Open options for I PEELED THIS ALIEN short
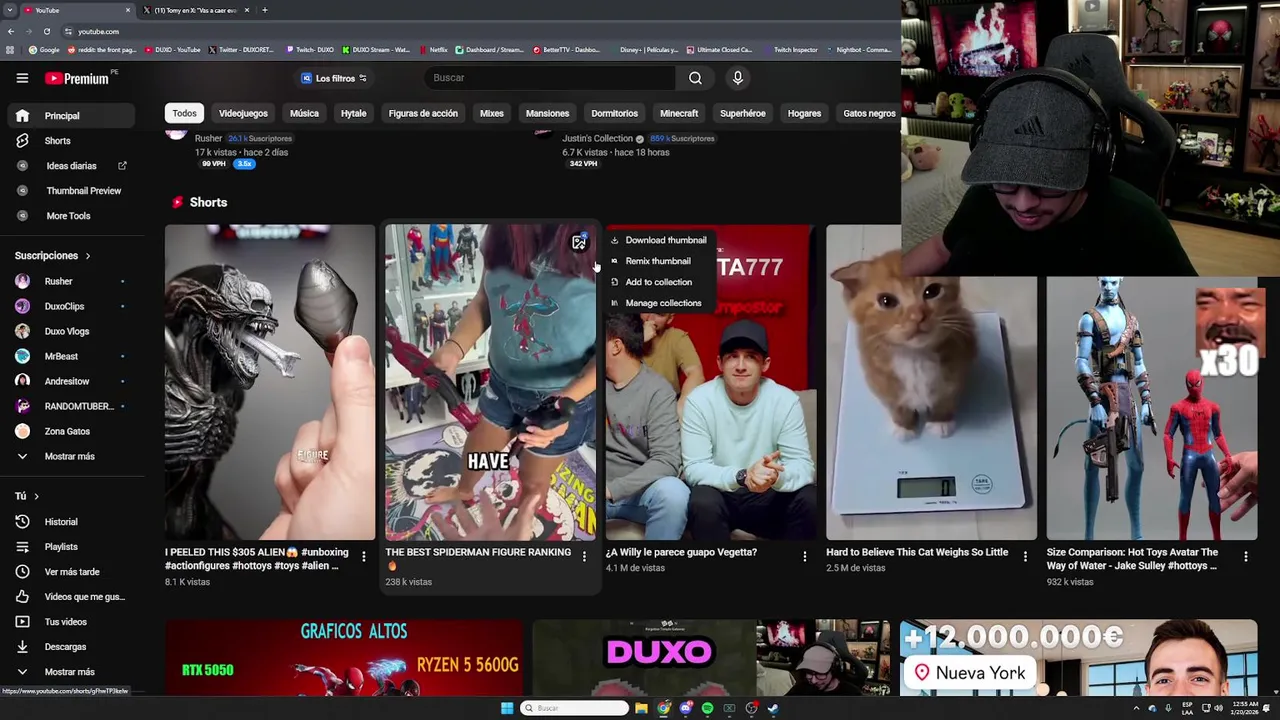1280x720 pixels. [x=364, y=556]
